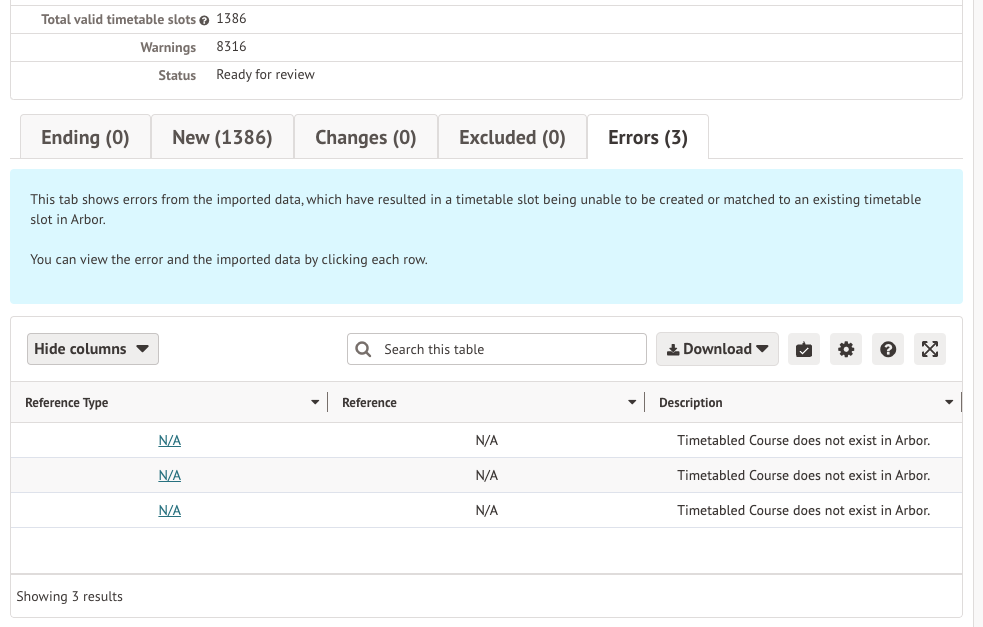
Task: Open table settings gear icon
Action: pos(846,349)
